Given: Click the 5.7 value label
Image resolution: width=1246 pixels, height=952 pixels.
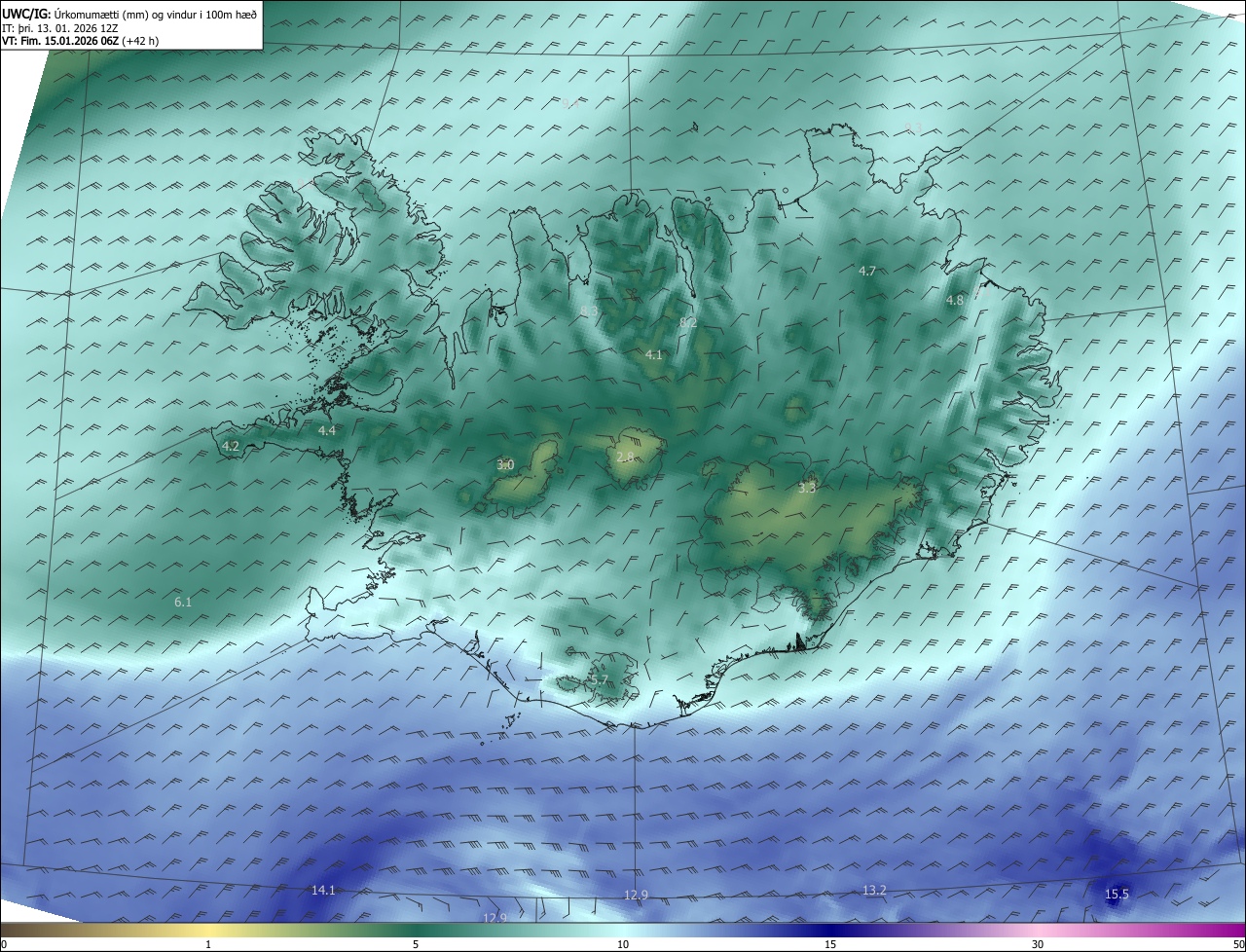Looking at the screenshot, I should pyautogui.click(x=599, y=679).
